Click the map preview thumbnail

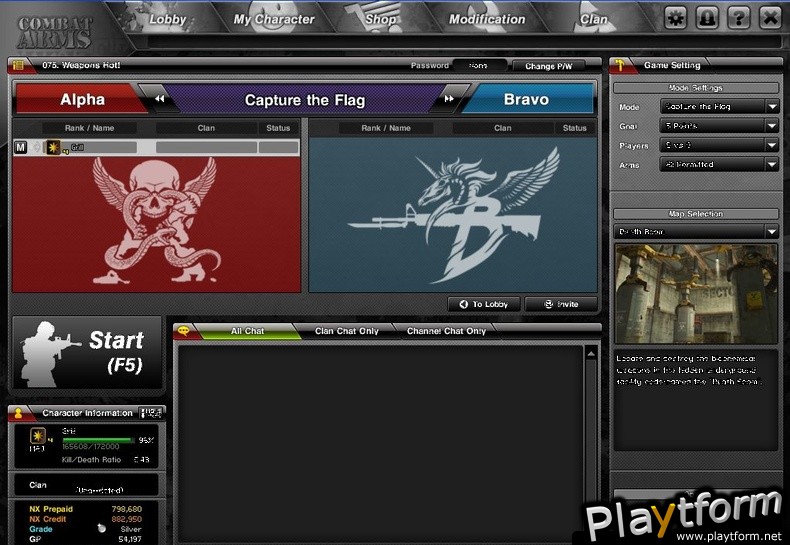696,294
